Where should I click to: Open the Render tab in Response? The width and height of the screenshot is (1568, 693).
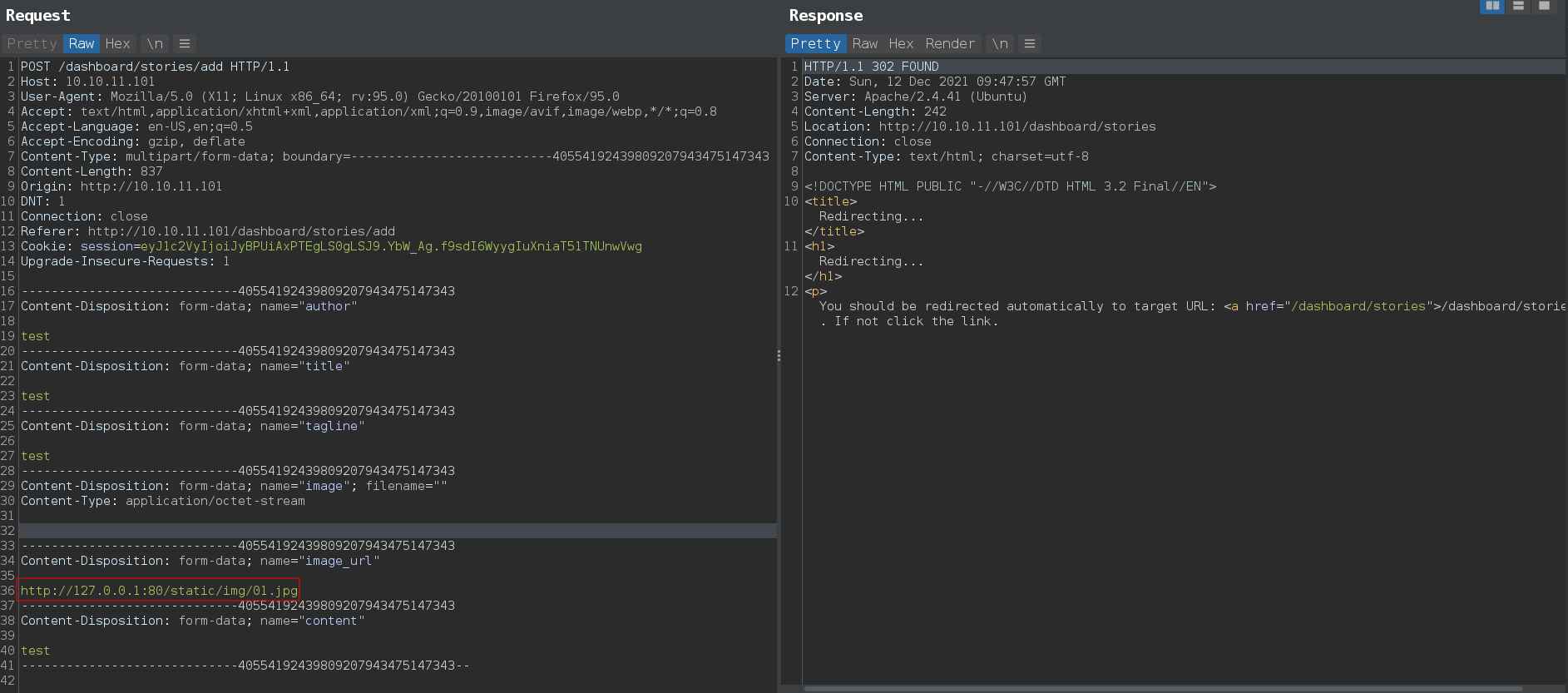950,43
